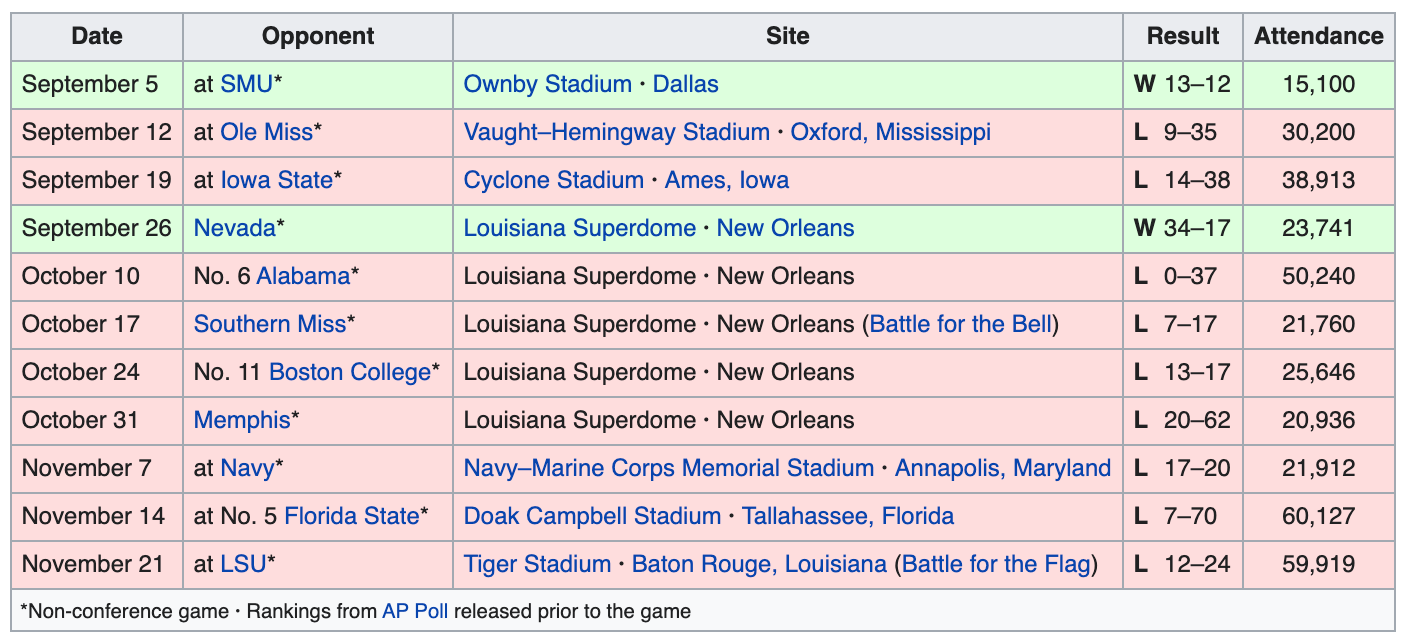Open the Navy–Marine Corps Memorial Stadium link
1408x636 pixels.
(x=669, y=468)
